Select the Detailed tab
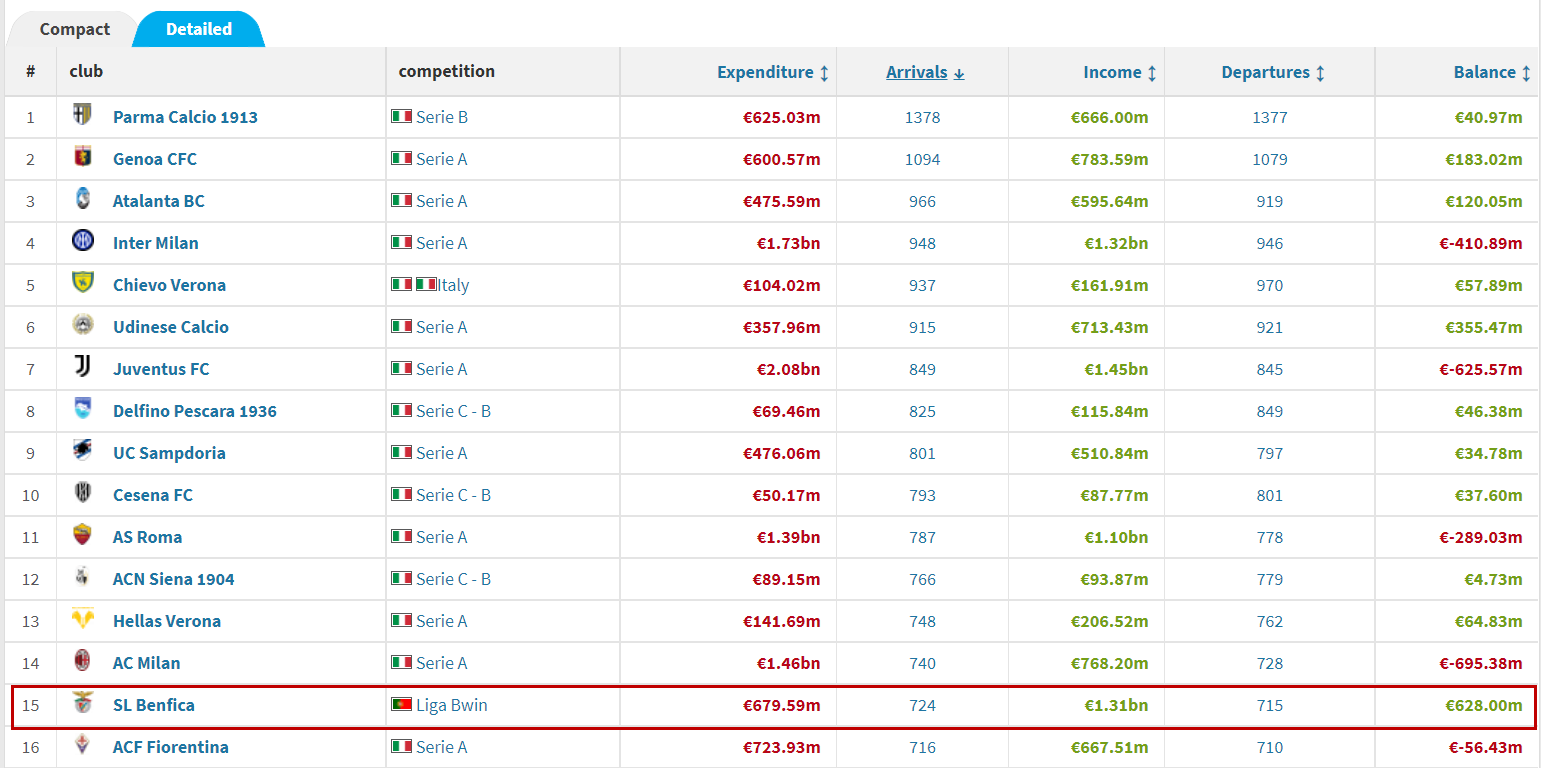The width and height of the screenshot is (1541, 768). 199,29
